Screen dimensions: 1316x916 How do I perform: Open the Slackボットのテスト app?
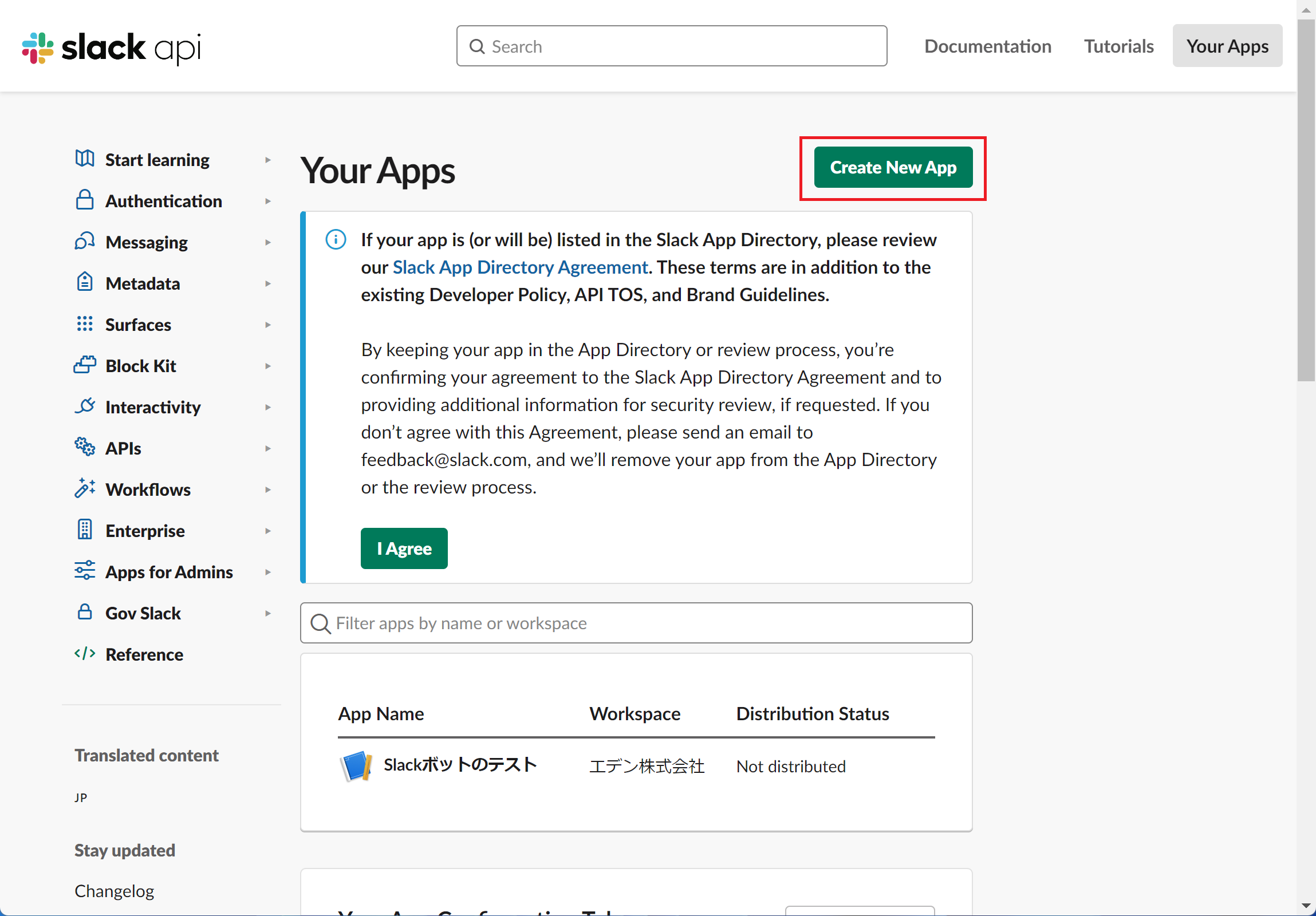460,765
